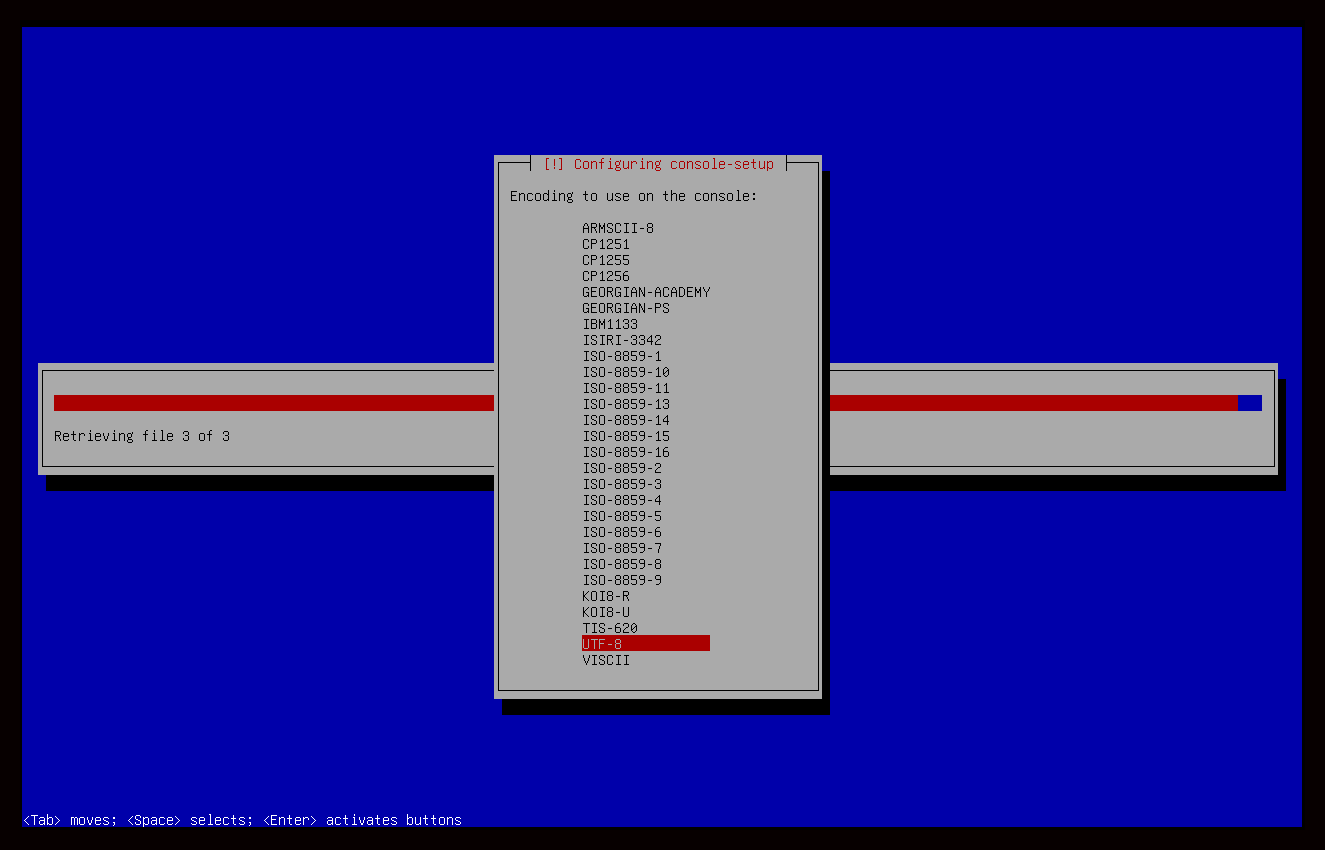The height and width of the screenshot is (850, 1325).
Task: Choose the GEORGIAN-PS encoding
Action: [626, 308]
